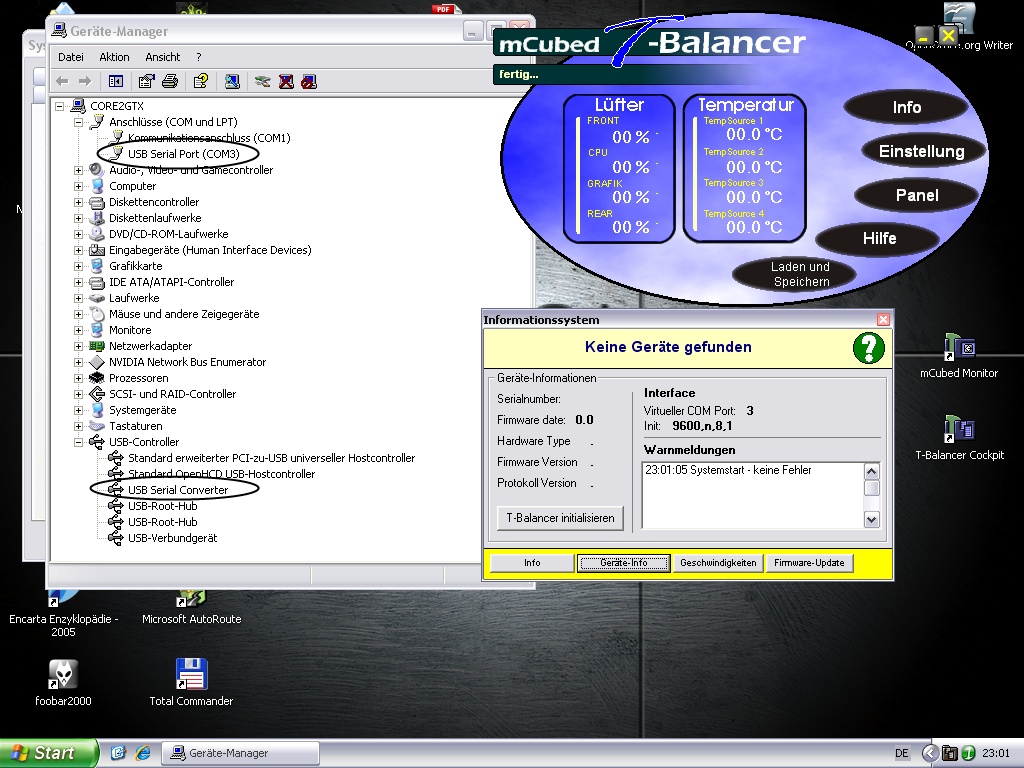Open Hilfe in T-Balancer
This screenshot has width=1024, height=768.
(x=879, y=238)
